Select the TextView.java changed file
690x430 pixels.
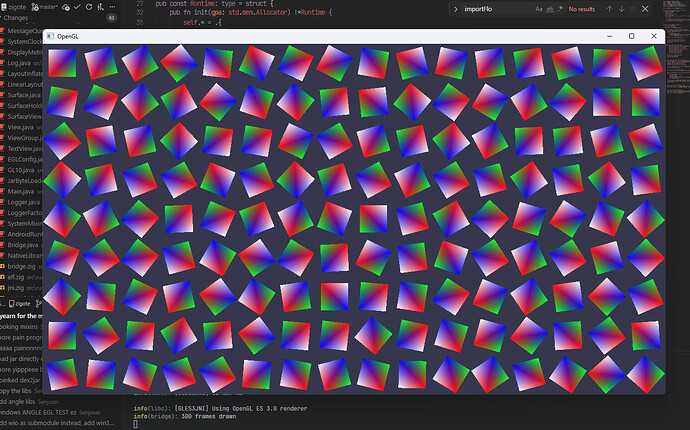point(21,148)
